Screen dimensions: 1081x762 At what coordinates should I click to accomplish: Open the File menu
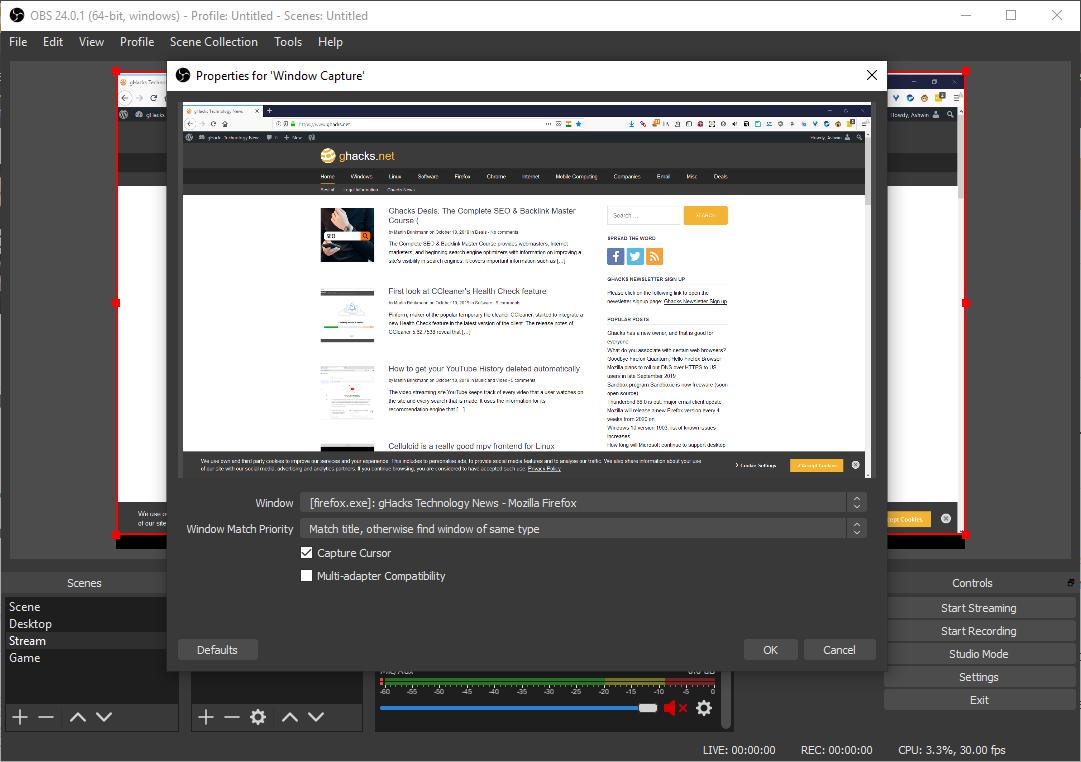point(18,42)
